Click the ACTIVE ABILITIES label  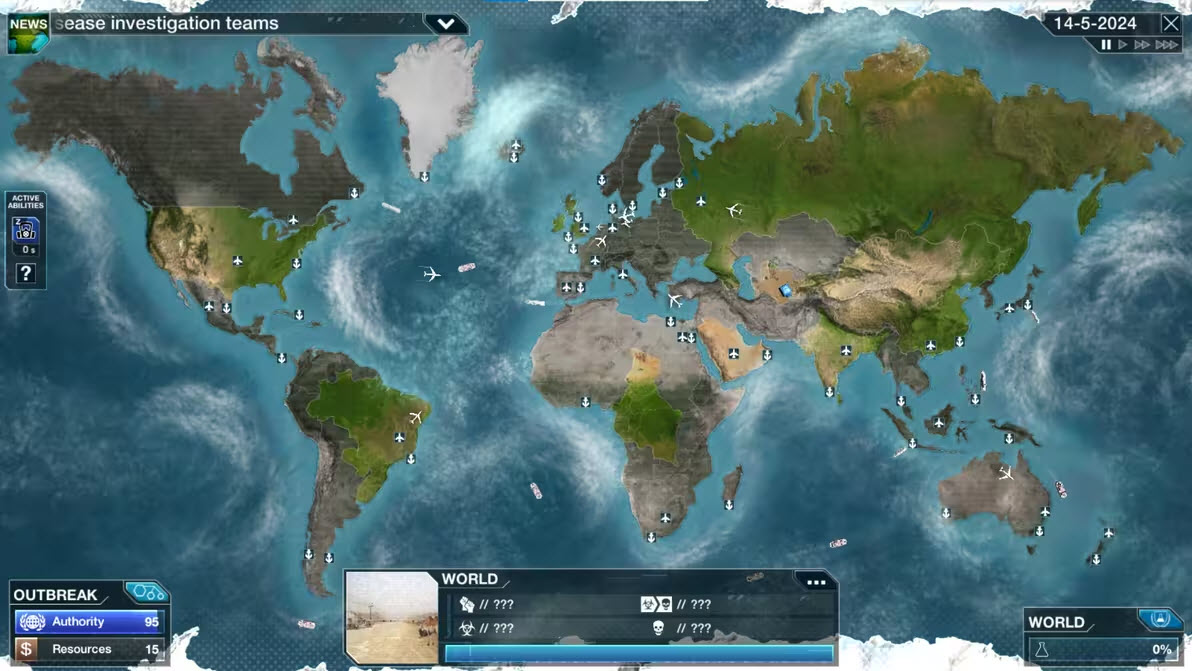click(x=26, y=201)
